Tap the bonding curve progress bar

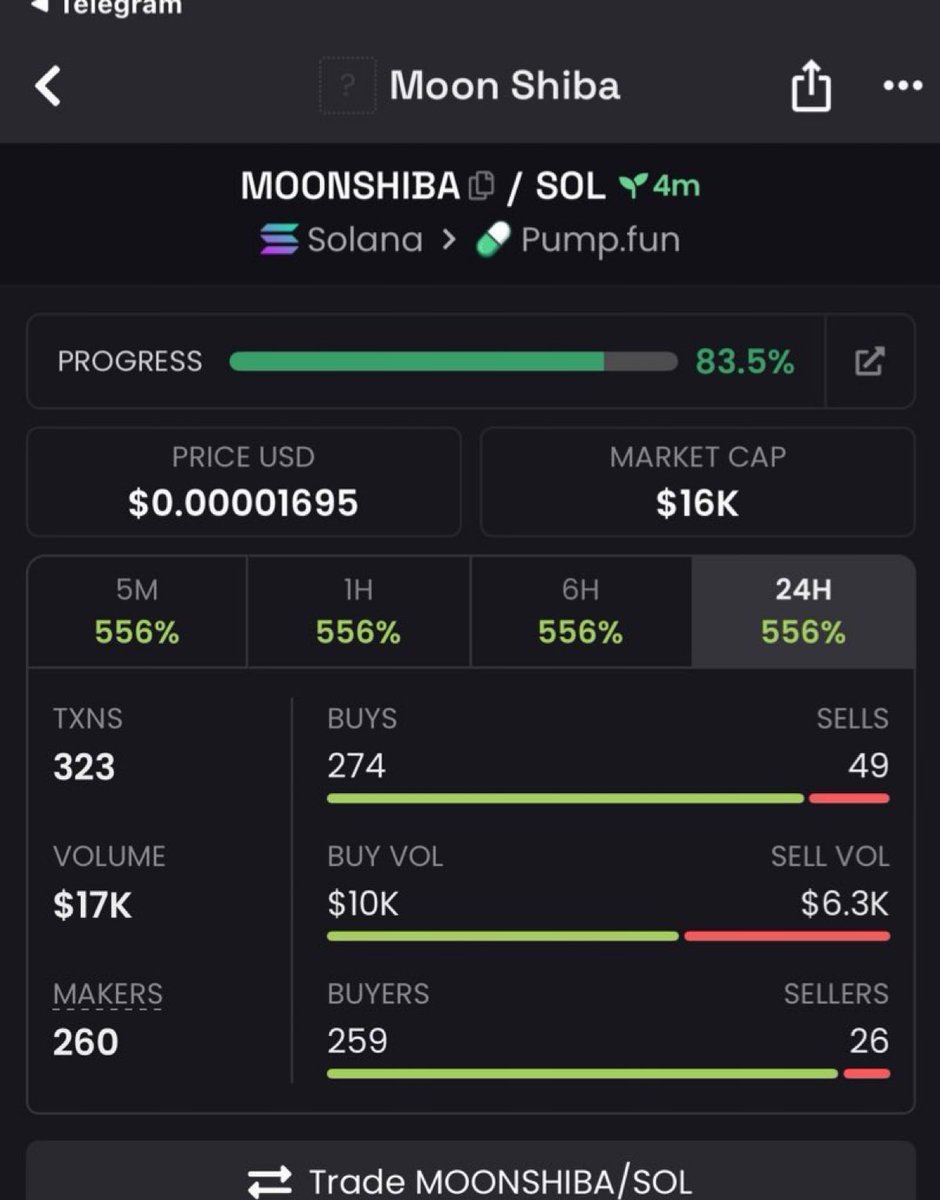[453, 361]
